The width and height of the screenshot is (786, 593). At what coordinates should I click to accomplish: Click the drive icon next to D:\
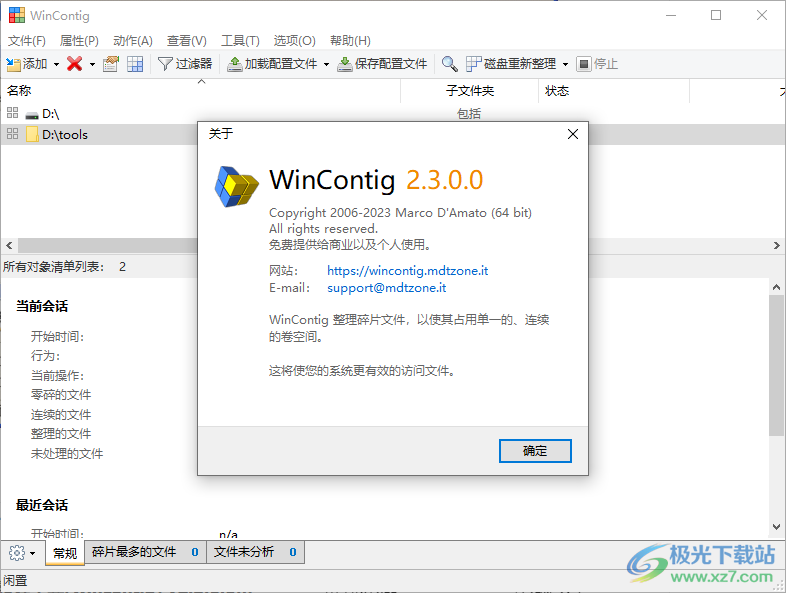32,115
